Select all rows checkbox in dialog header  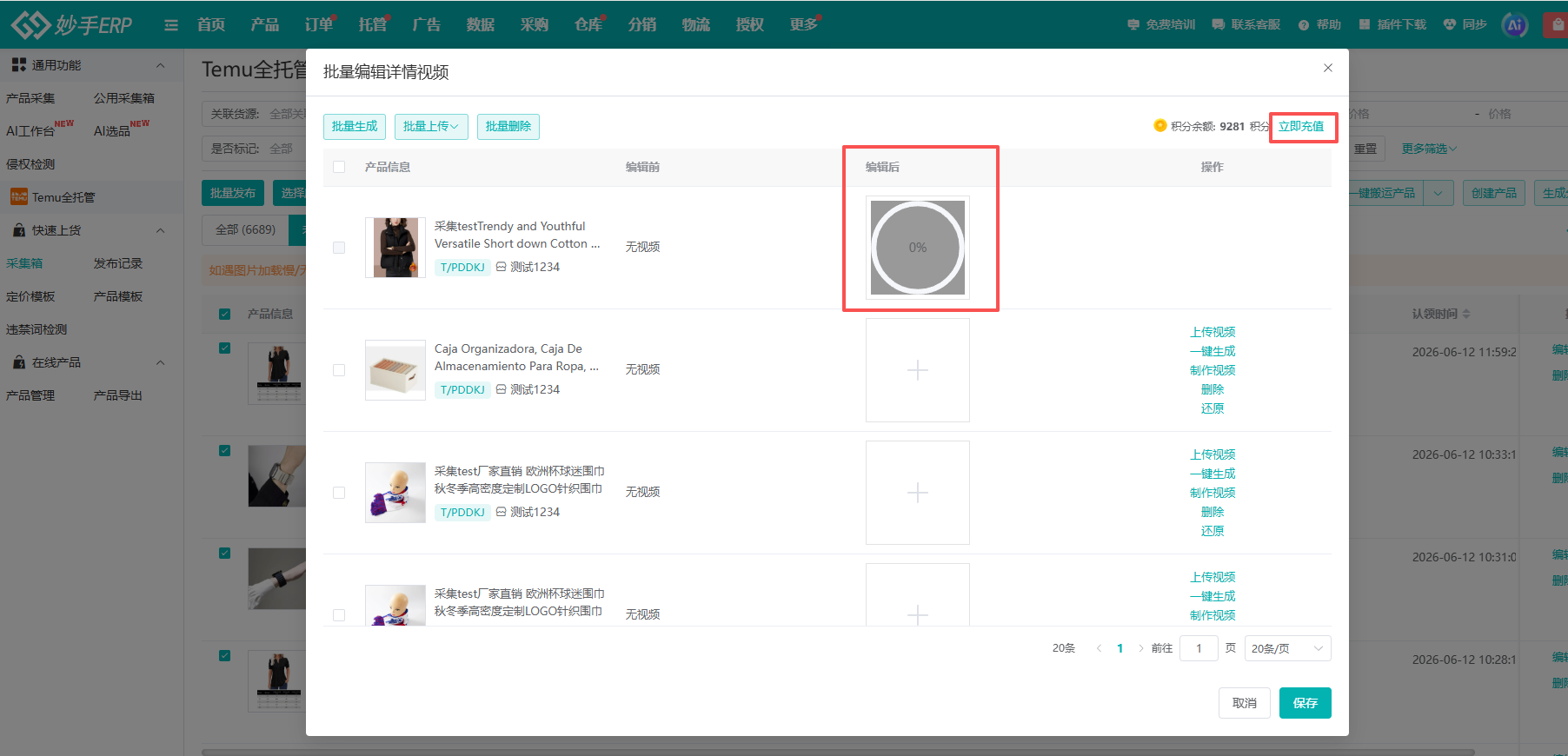pyautogui.click(x=339, y=167)
